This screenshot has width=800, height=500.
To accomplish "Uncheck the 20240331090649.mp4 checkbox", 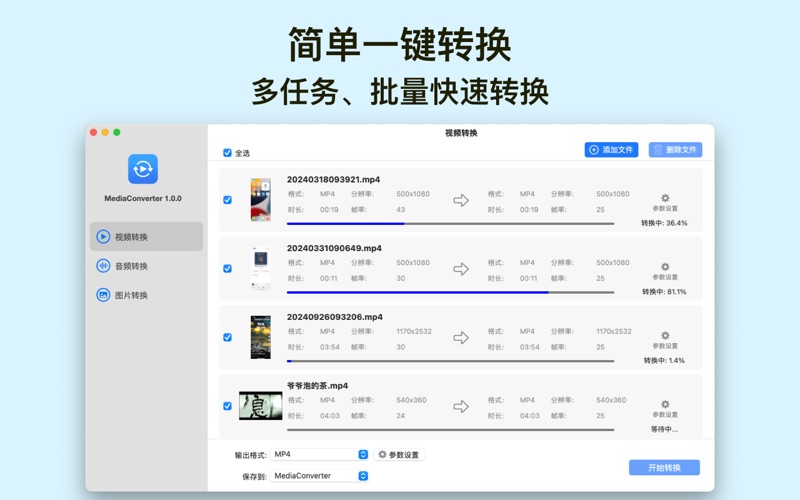I will tap(228, 269).
